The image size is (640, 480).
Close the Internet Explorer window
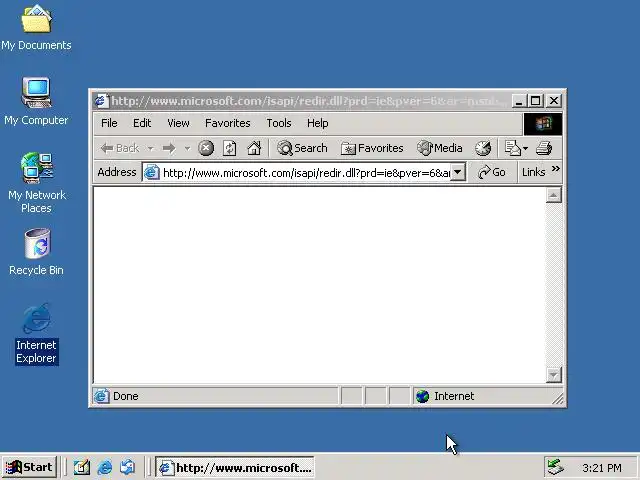554,101
